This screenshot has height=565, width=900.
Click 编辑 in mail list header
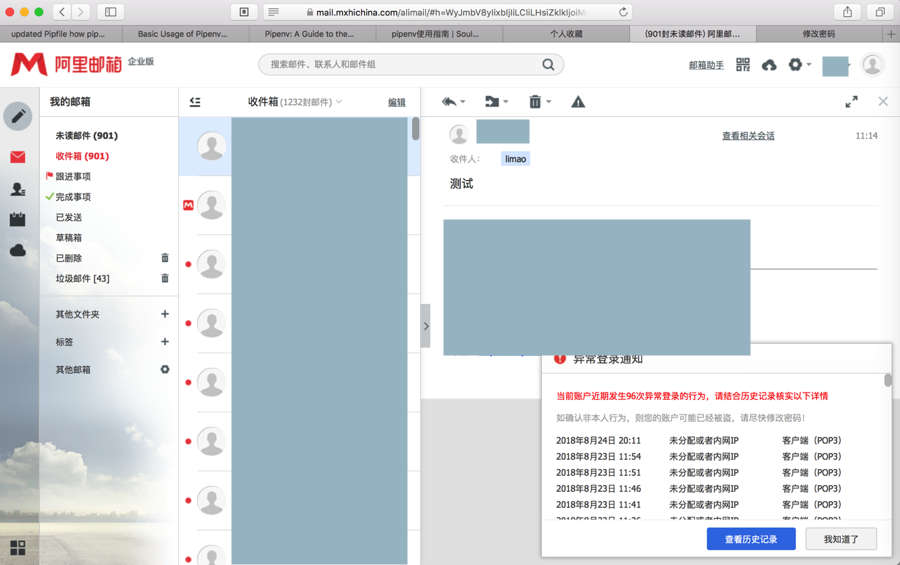click(397, 102)
